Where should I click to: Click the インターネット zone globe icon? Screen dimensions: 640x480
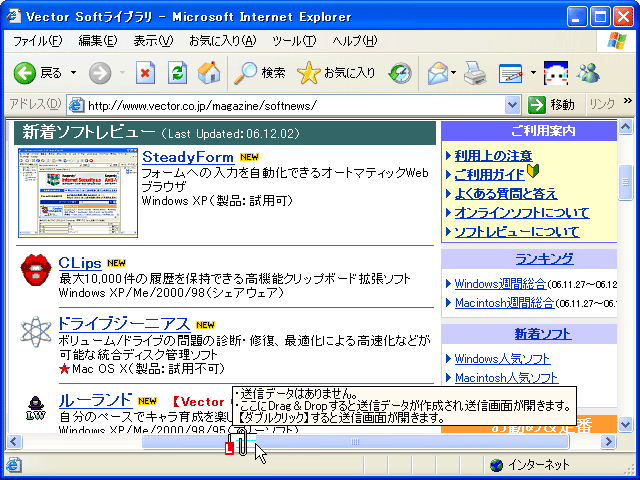496,465
